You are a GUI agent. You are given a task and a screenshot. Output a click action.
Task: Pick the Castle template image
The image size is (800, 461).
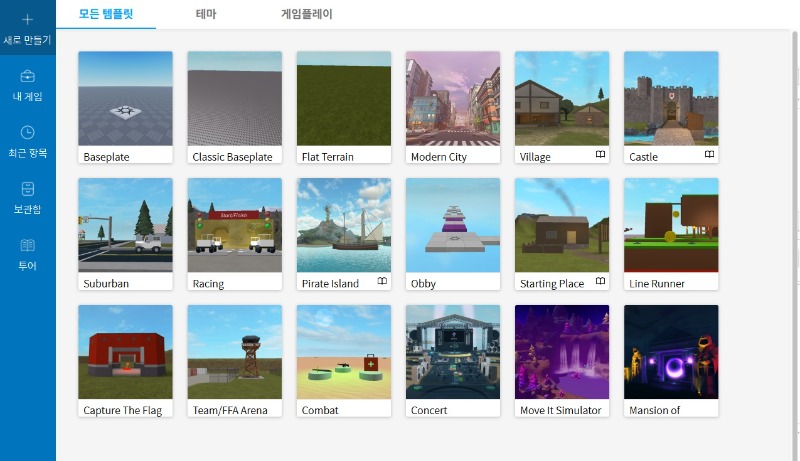click(671, 98)
